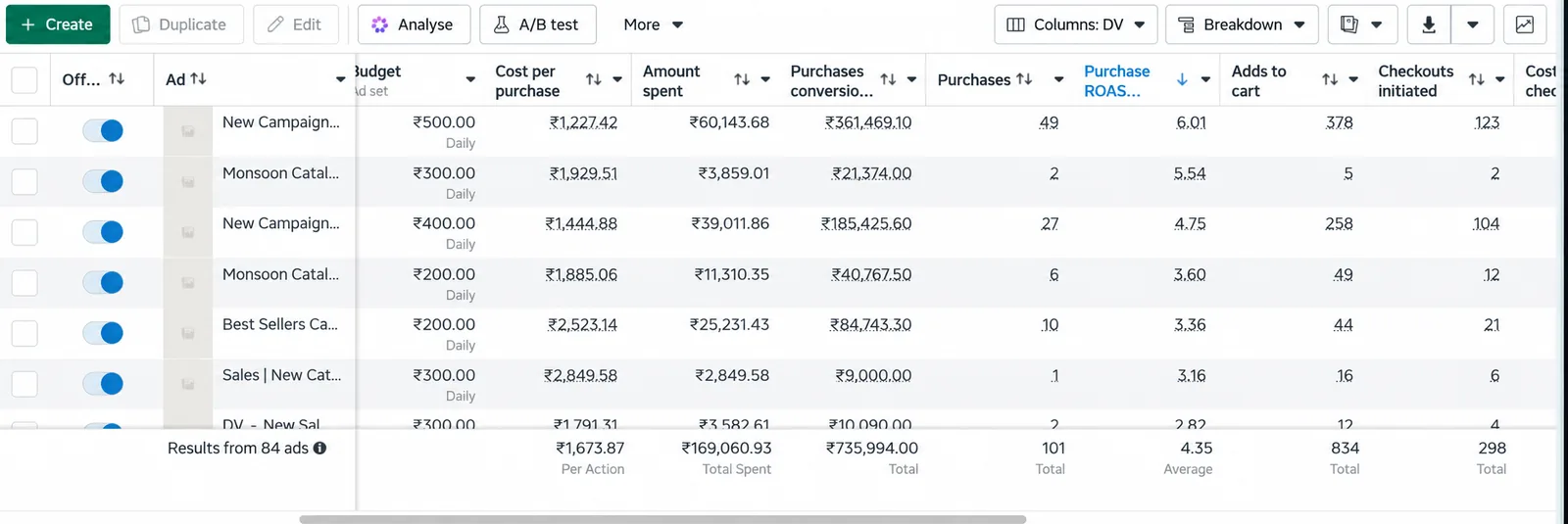1568x524 pixels.
Task: Select checkbox for Best Sellers ad row
Action: 24,333
